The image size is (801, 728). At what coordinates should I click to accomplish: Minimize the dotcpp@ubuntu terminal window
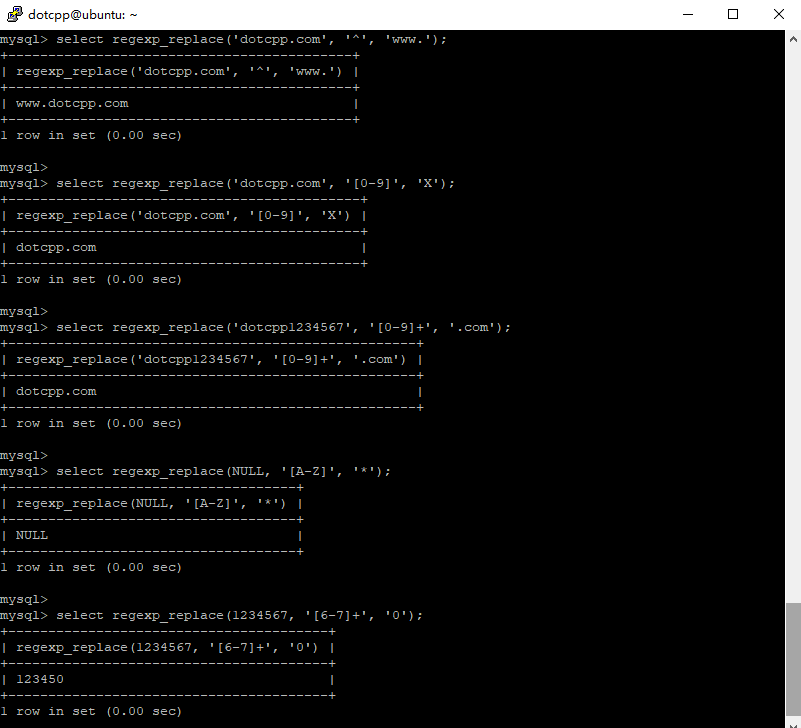[688, 14]
